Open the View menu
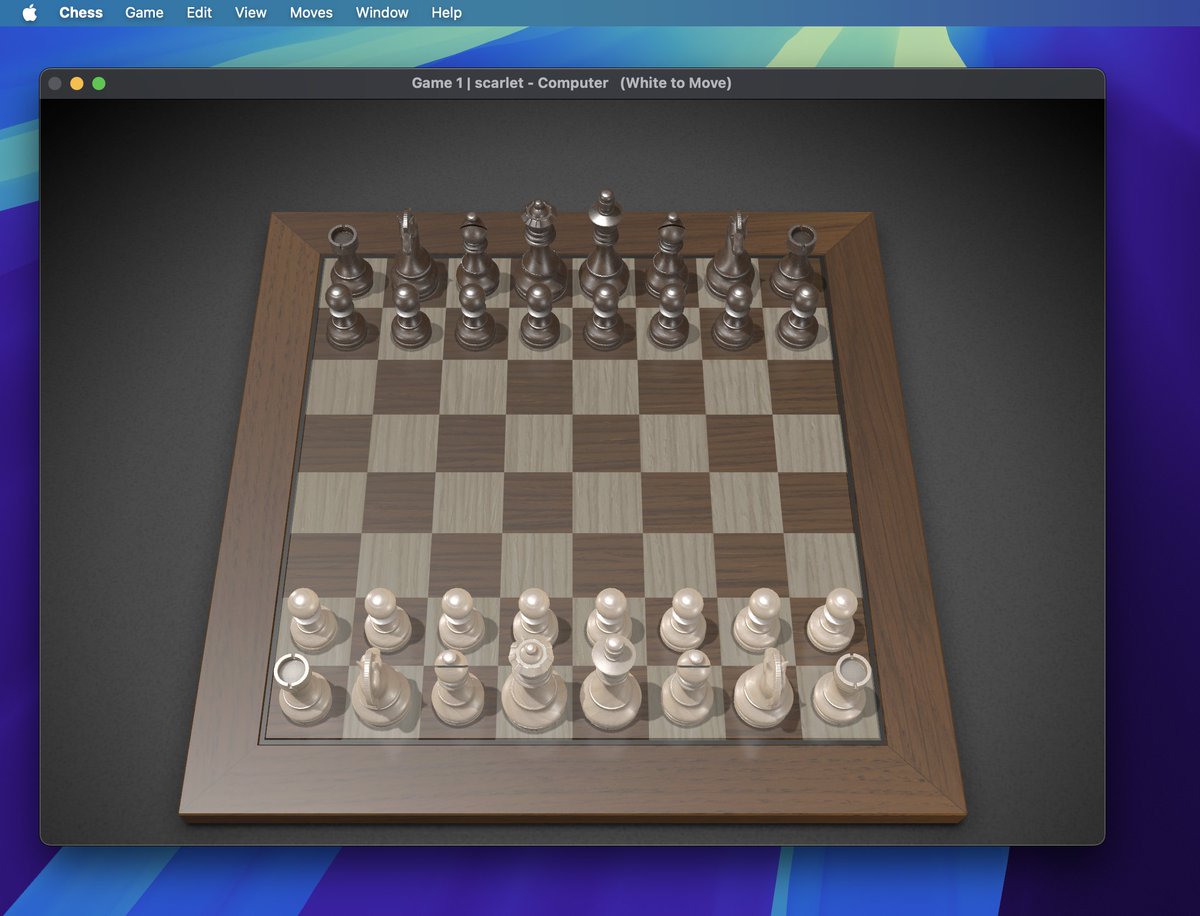 [251, 13]
